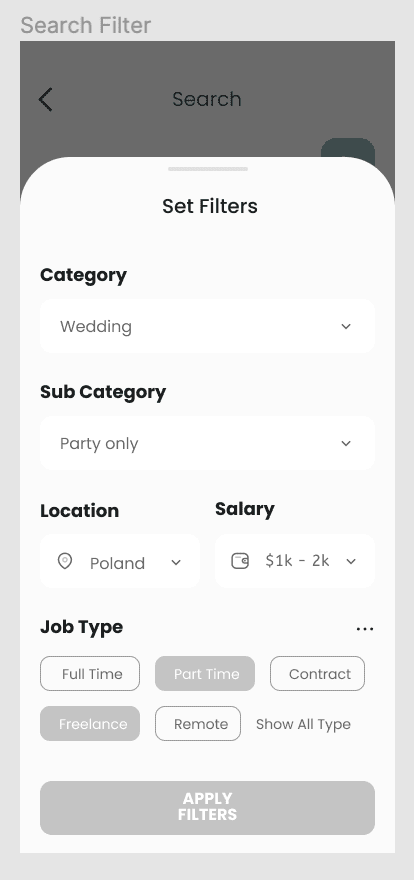Click the dark filter button behind the sheet
The width and height of the screenshot is (414, 880).
tap(348, 148)
